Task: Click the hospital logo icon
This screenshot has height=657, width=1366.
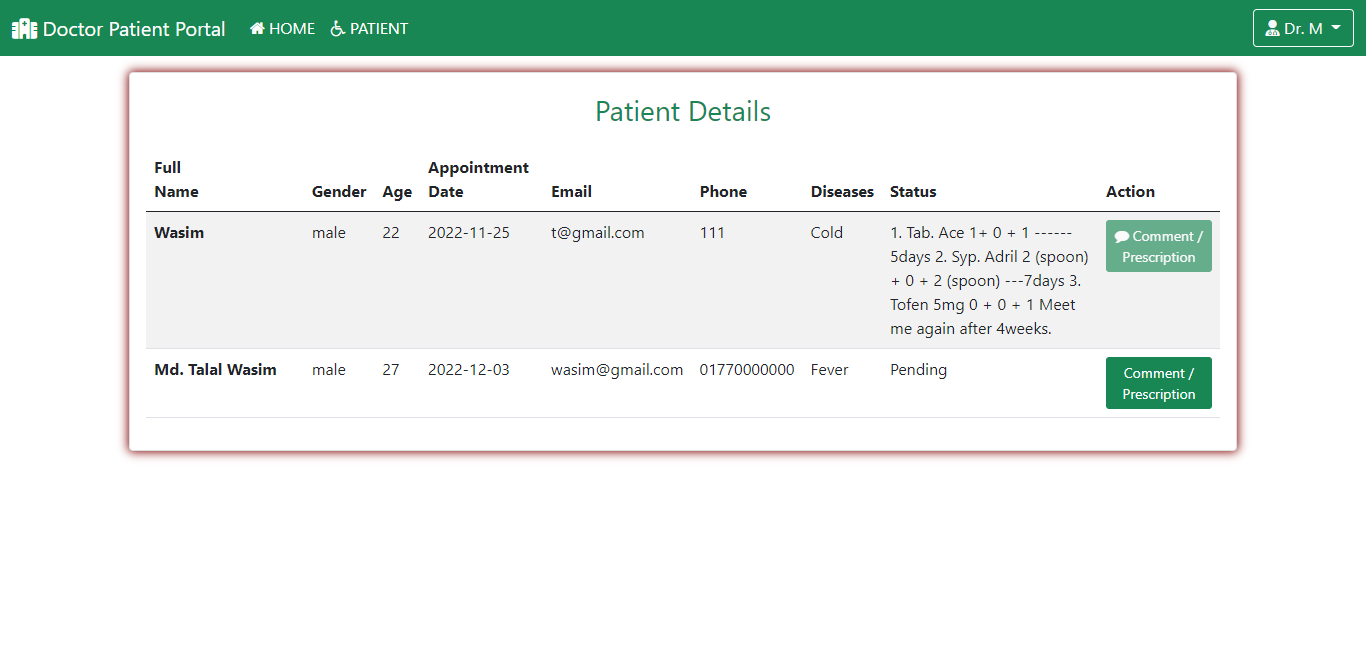Action: coord(24,29)
